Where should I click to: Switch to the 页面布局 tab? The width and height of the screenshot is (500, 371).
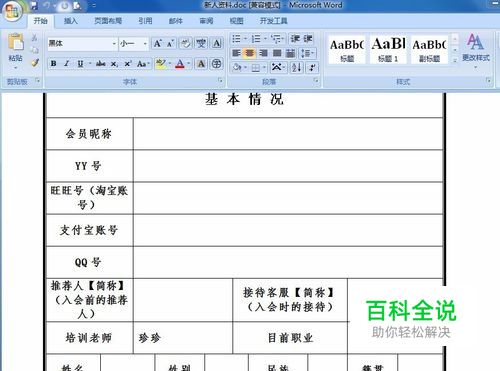(x=108, y=21)
